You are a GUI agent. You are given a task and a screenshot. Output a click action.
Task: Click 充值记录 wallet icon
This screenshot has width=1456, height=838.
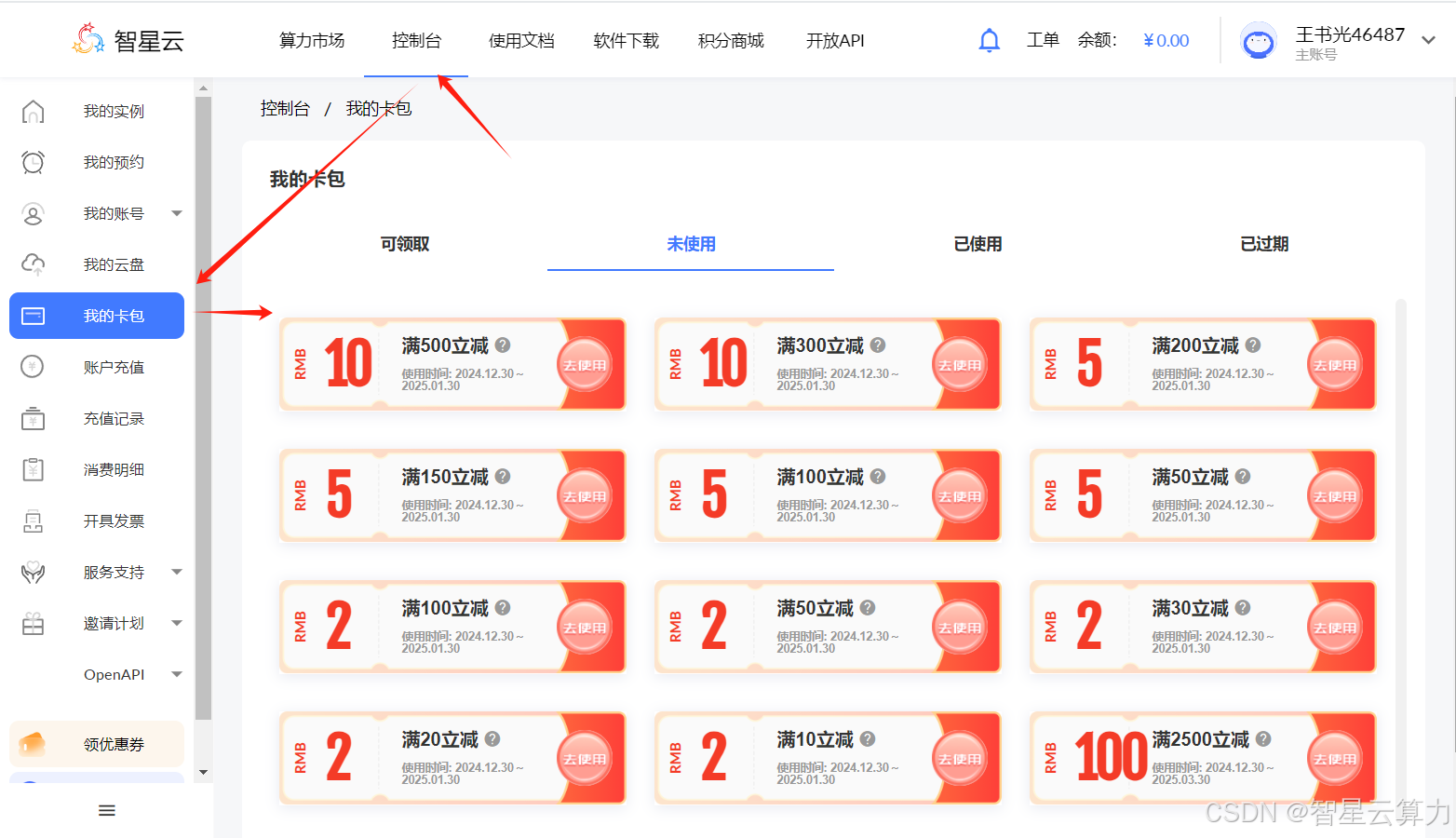[x=33, y=419]
